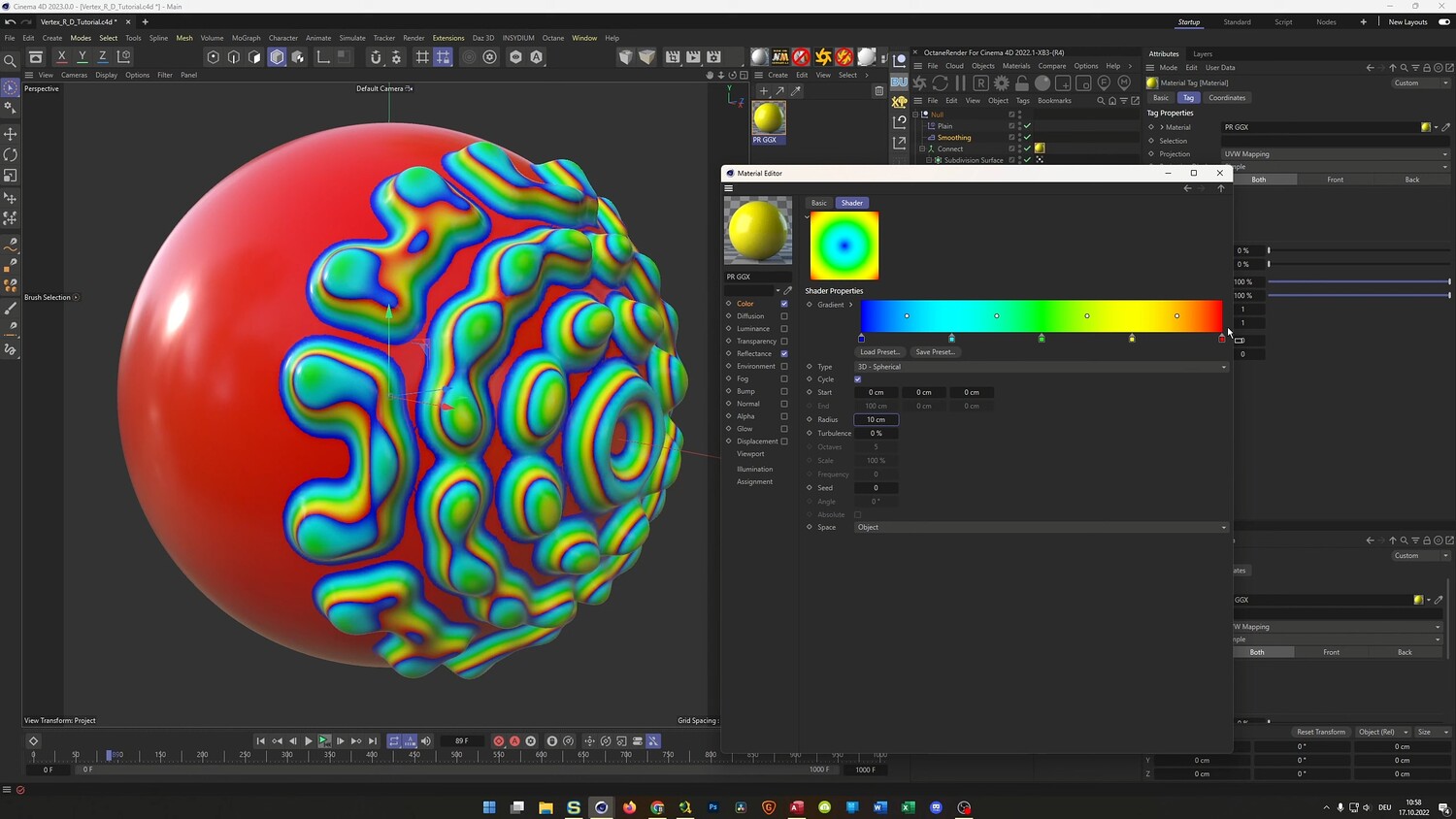This screenshot has width=1456, height=819.
Task: Pick material with eyedropper in Material Manager
Action: coord(796,91)
